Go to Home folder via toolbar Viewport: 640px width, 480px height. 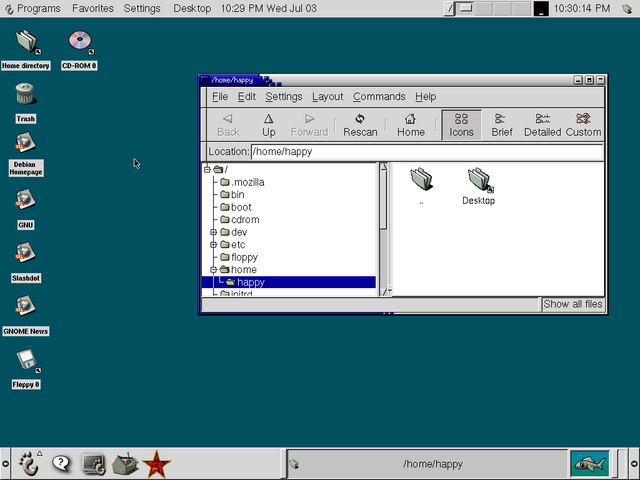(411, 125)
